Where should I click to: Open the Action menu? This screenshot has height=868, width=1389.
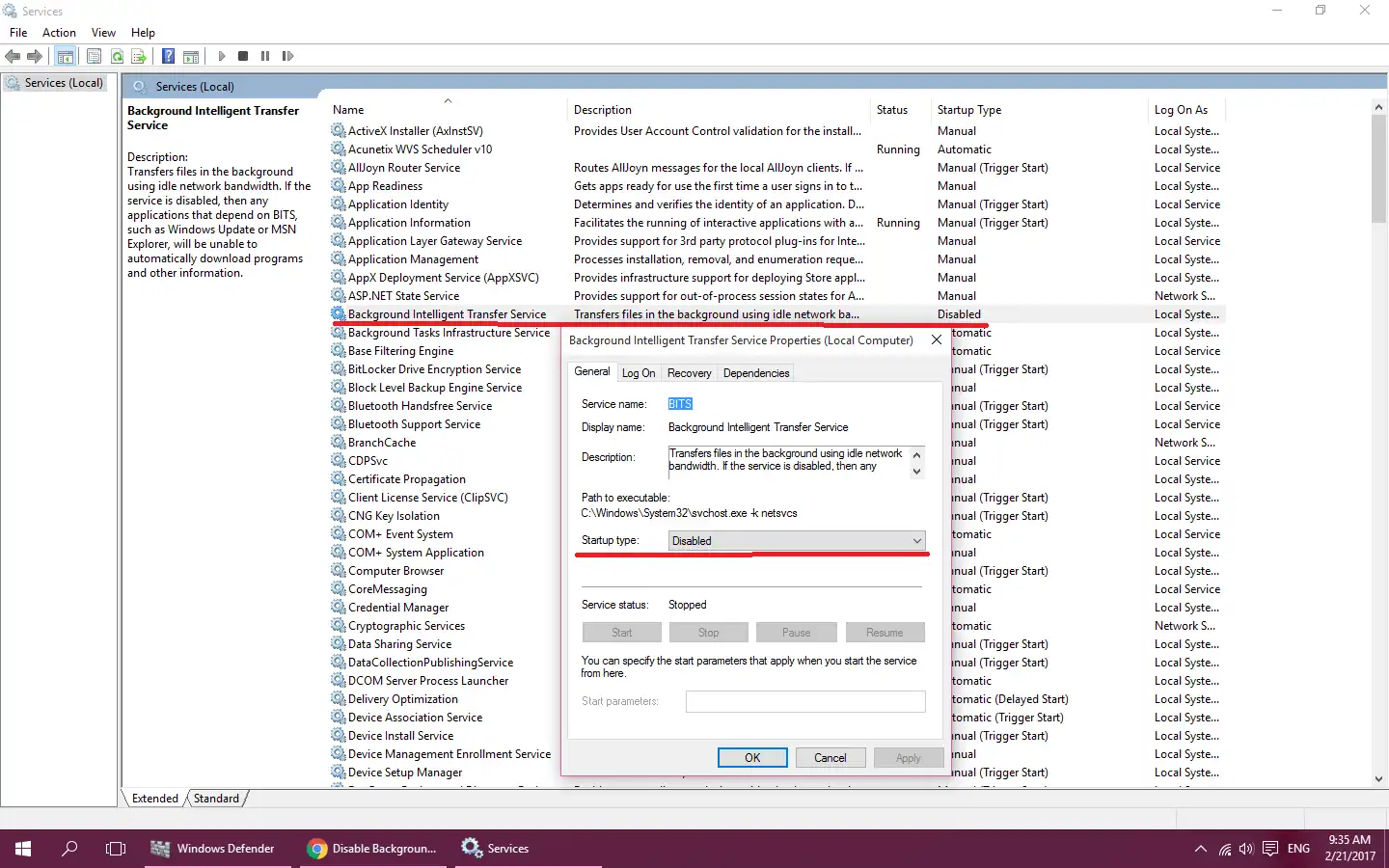click(x=59, y=32)
